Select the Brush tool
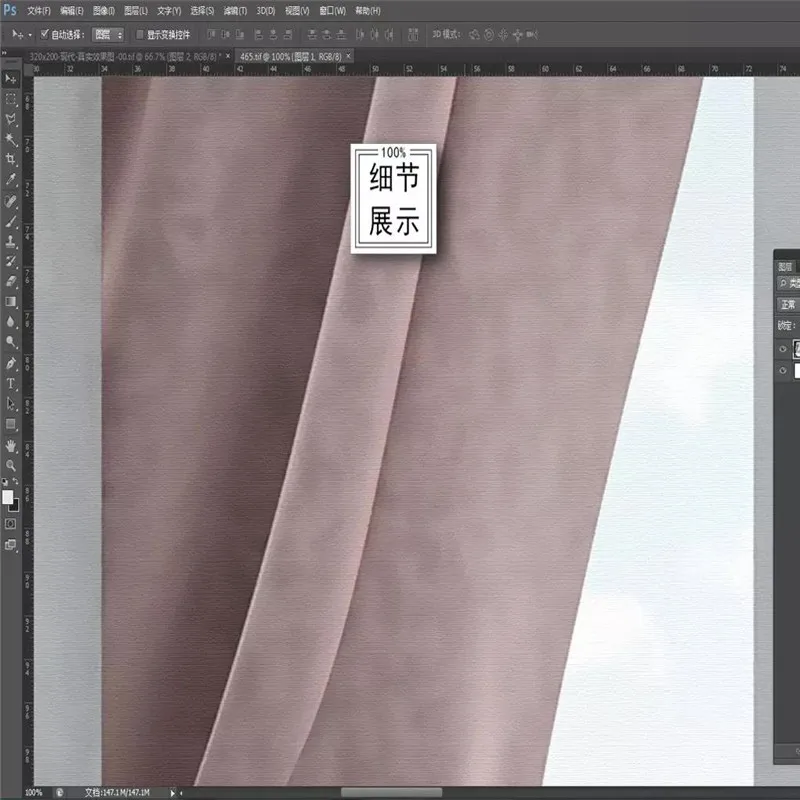 click(x=11, y=221)
